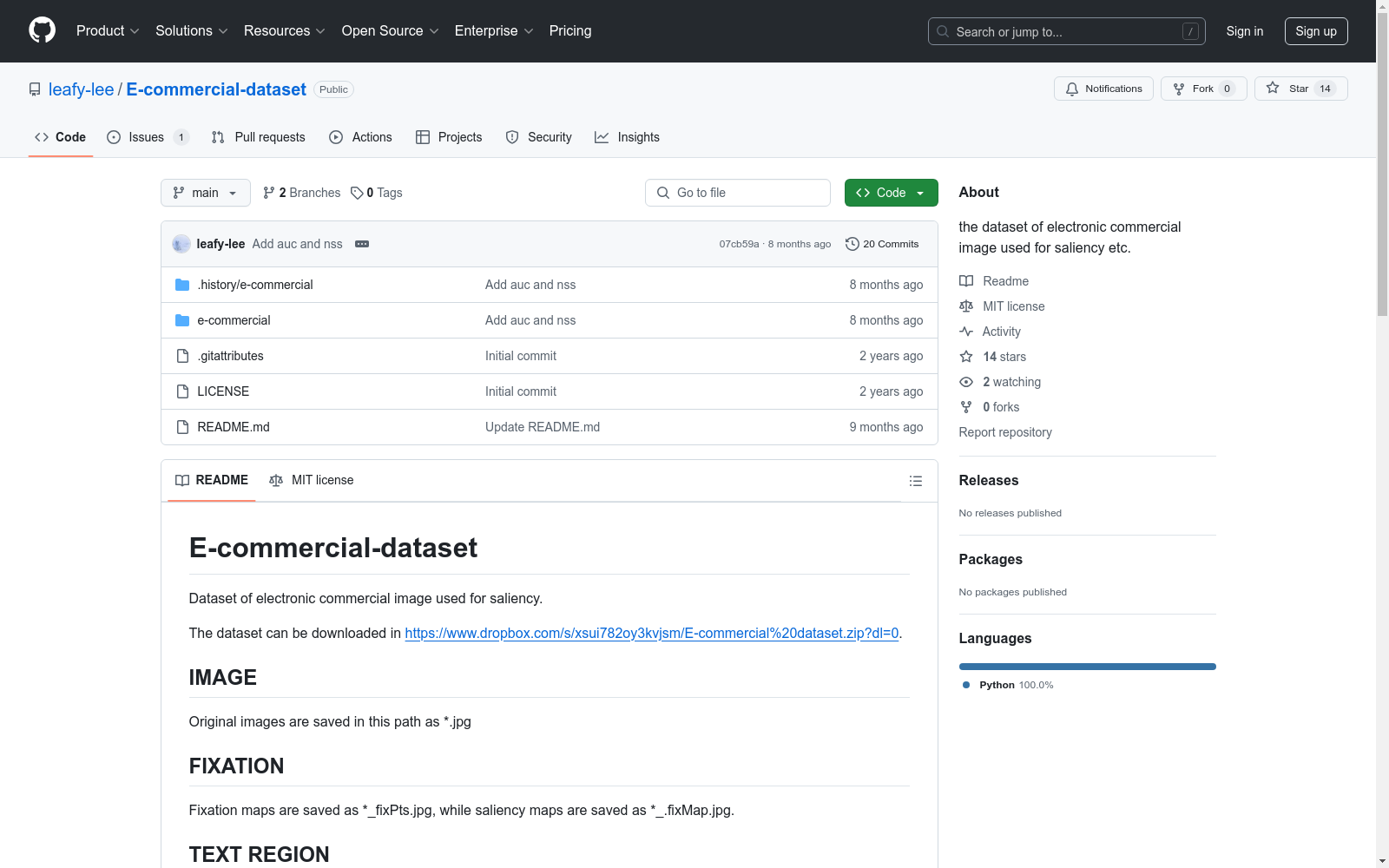Click the fork icon in the Fork button

1179,89
